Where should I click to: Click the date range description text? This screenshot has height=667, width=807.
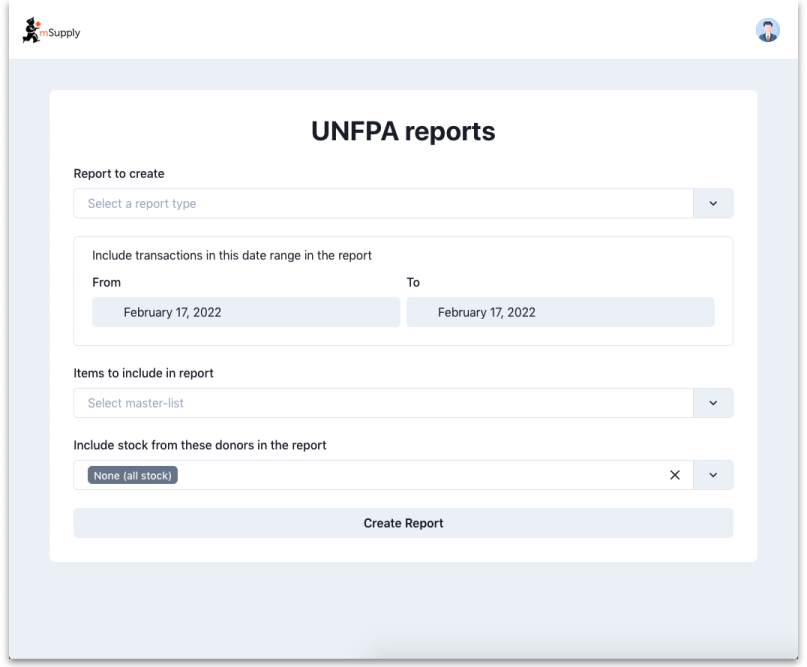coord(232,256)
